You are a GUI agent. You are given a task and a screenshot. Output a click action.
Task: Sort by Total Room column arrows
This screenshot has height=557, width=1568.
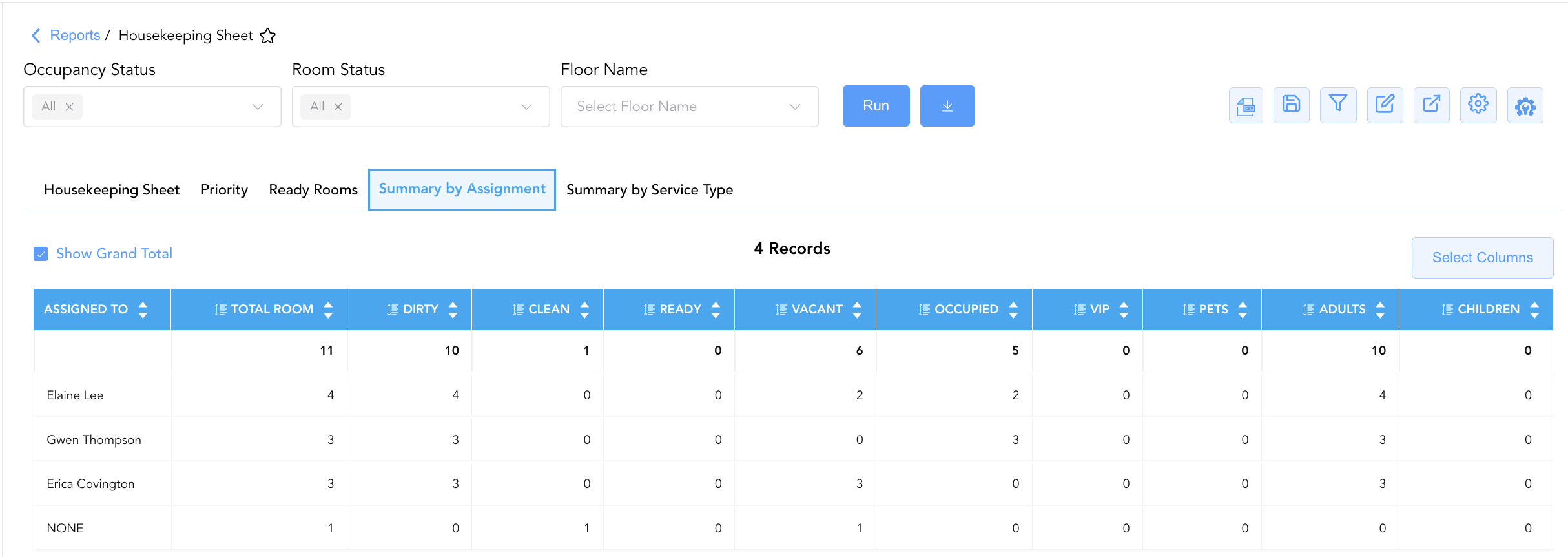tap(328, 310)
